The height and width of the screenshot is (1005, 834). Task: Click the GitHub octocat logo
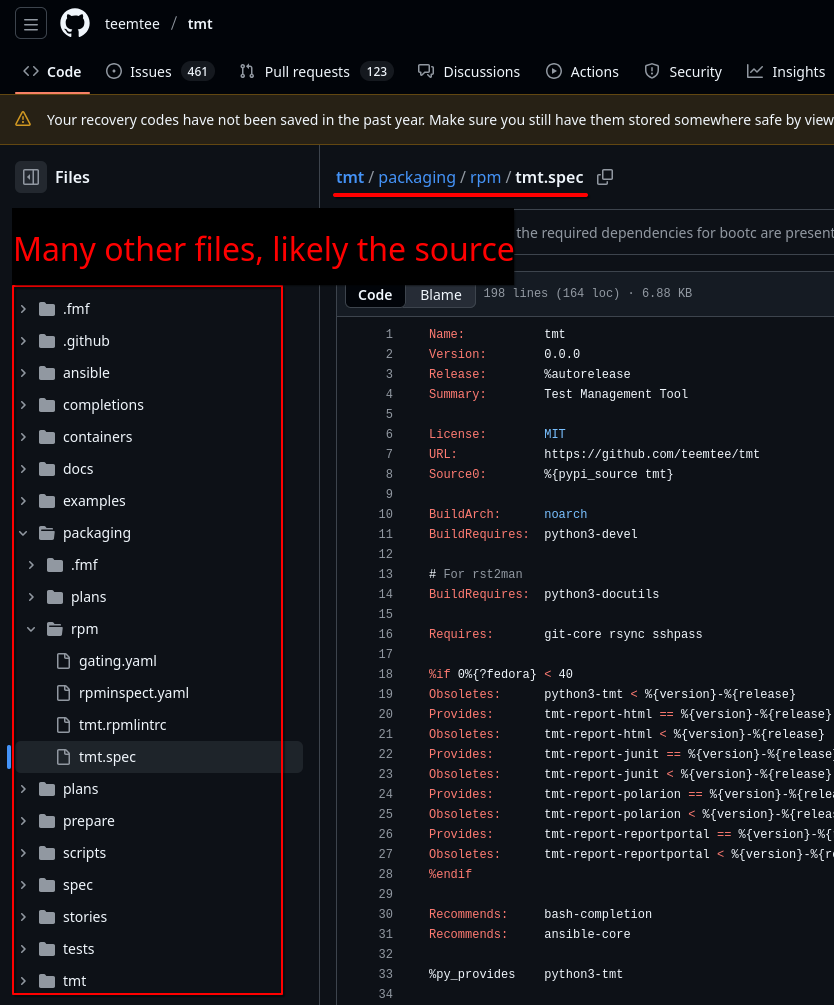[75, 24]
